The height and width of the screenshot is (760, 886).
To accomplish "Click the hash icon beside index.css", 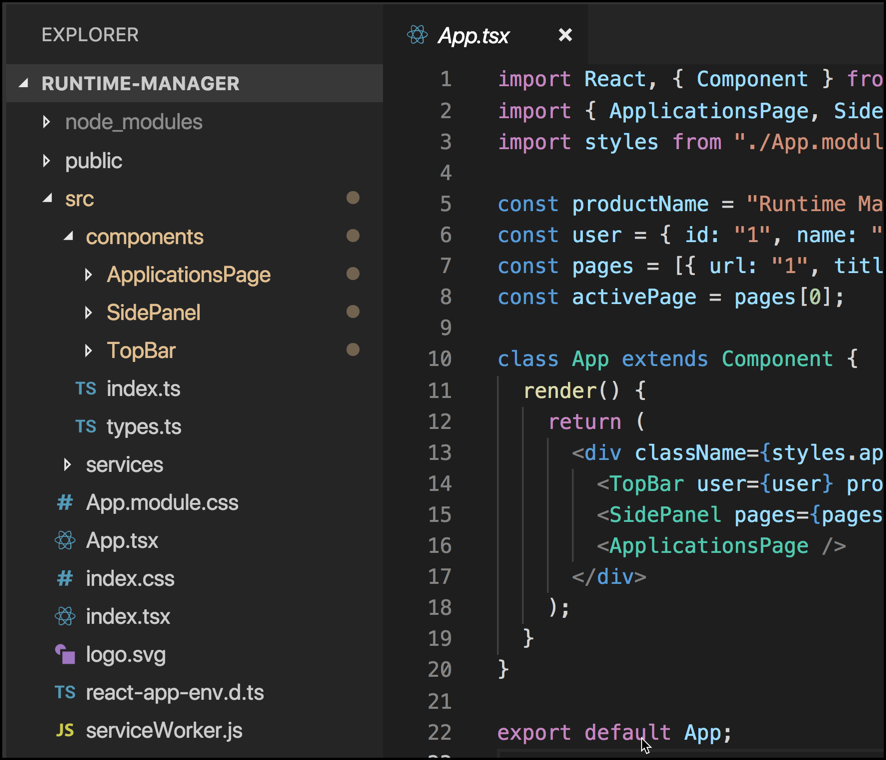I will pos(65,579).
